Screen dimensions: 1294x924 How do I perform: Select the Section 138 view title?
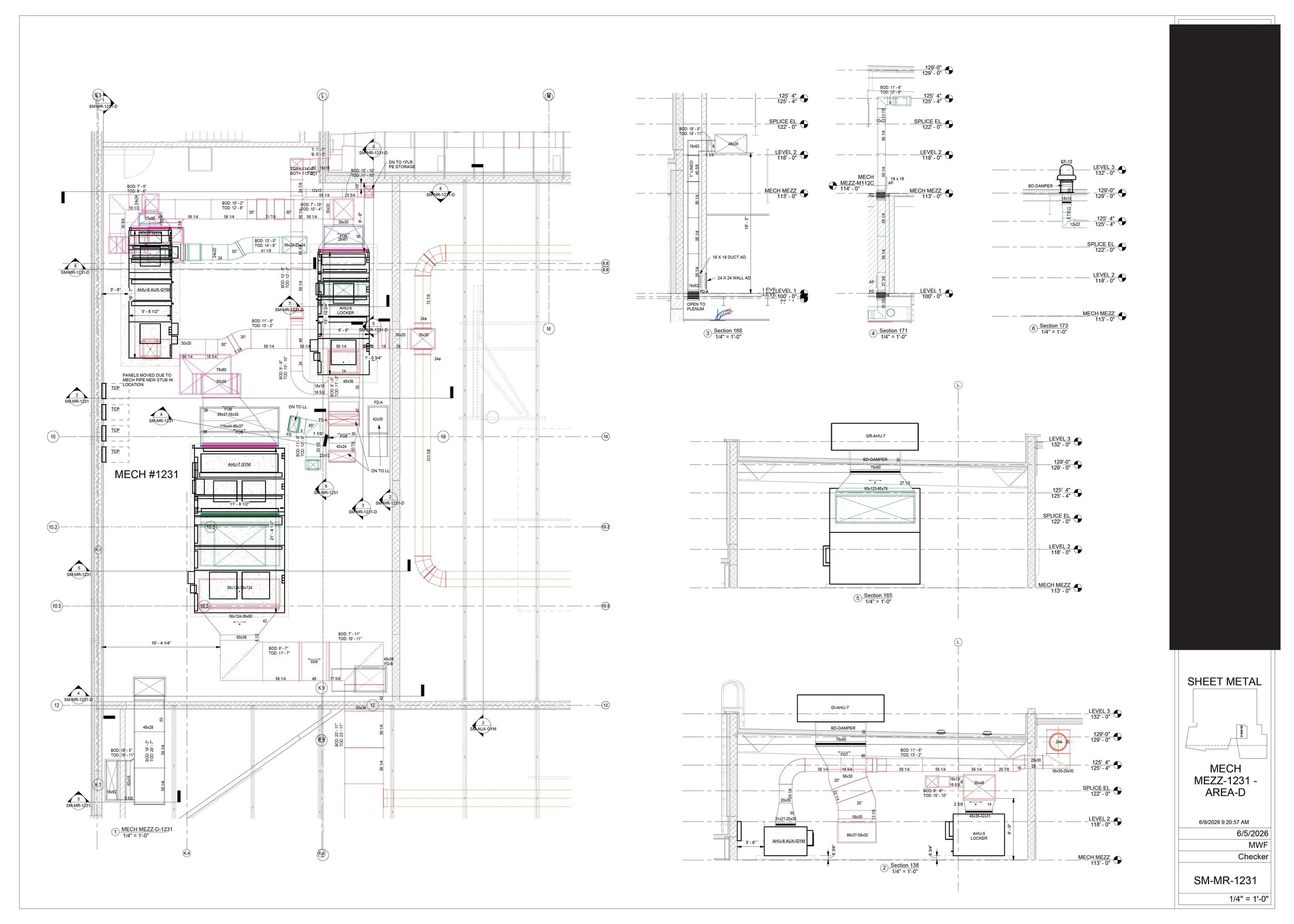pos(905,866)
